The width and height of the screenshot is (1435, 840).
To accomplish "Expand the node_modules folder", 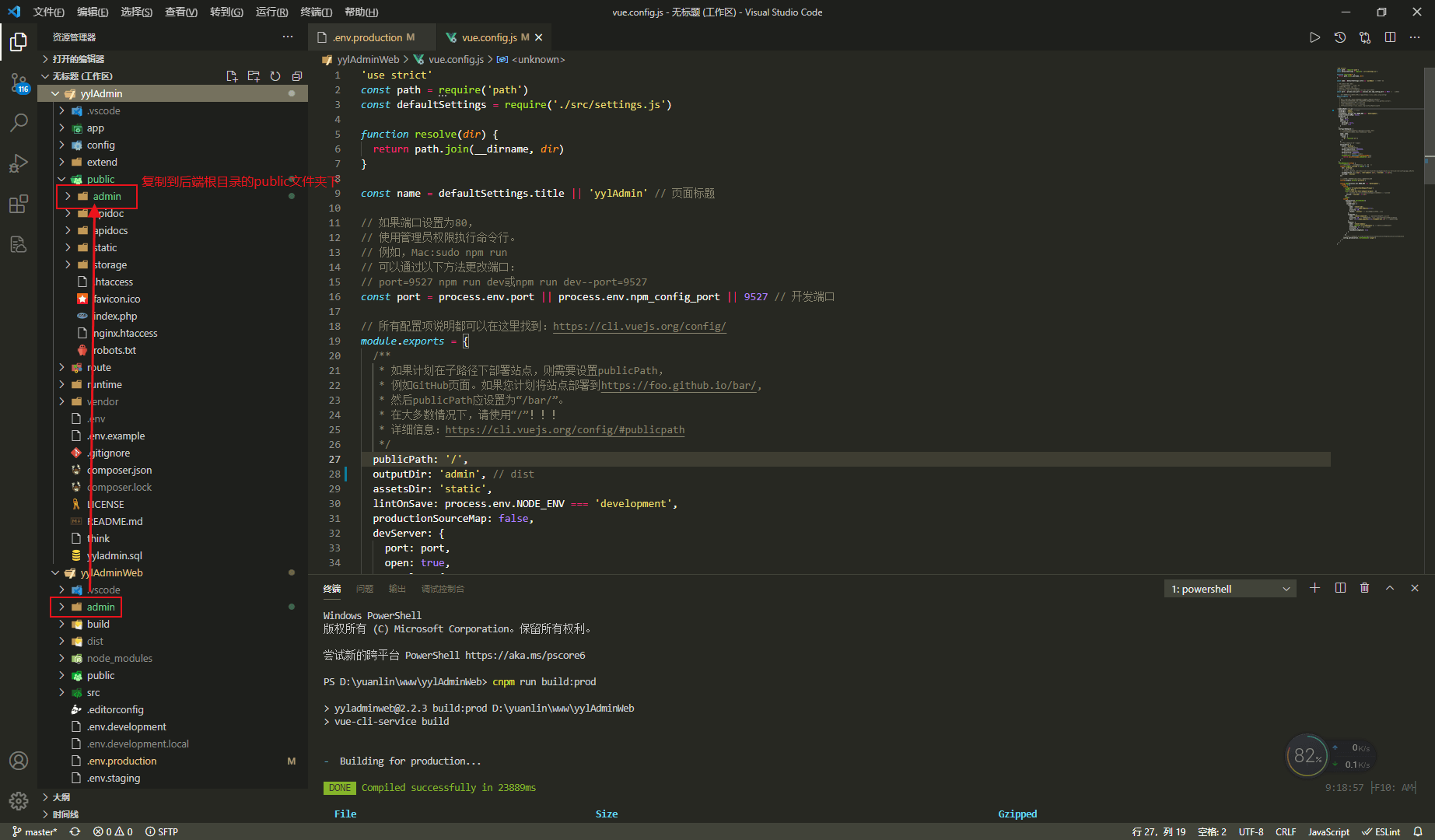I will pyautogui.click(x=119, y=658).
